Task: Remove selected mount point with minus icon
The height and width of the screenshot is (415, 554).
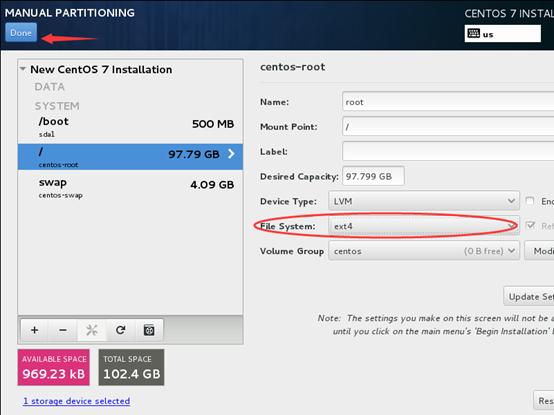Action: click(x=63, y=330)
